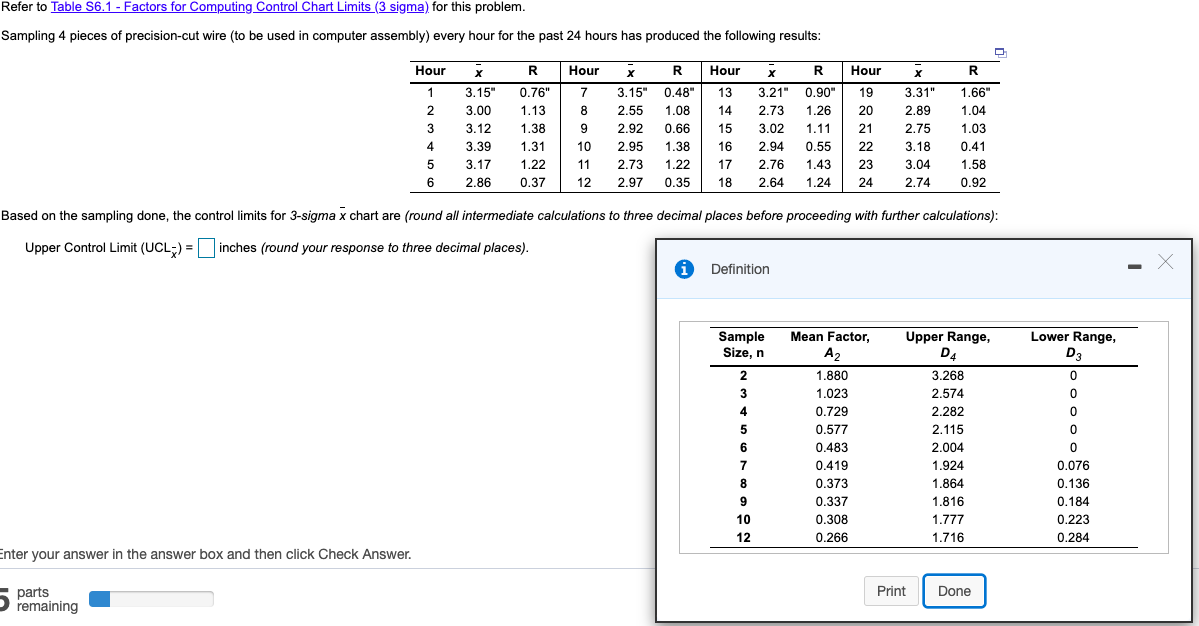Click the 'Lower Range, D3' column header
Image resolution: width=1199 pixels, height=626 pixels.
point(1073,345)
